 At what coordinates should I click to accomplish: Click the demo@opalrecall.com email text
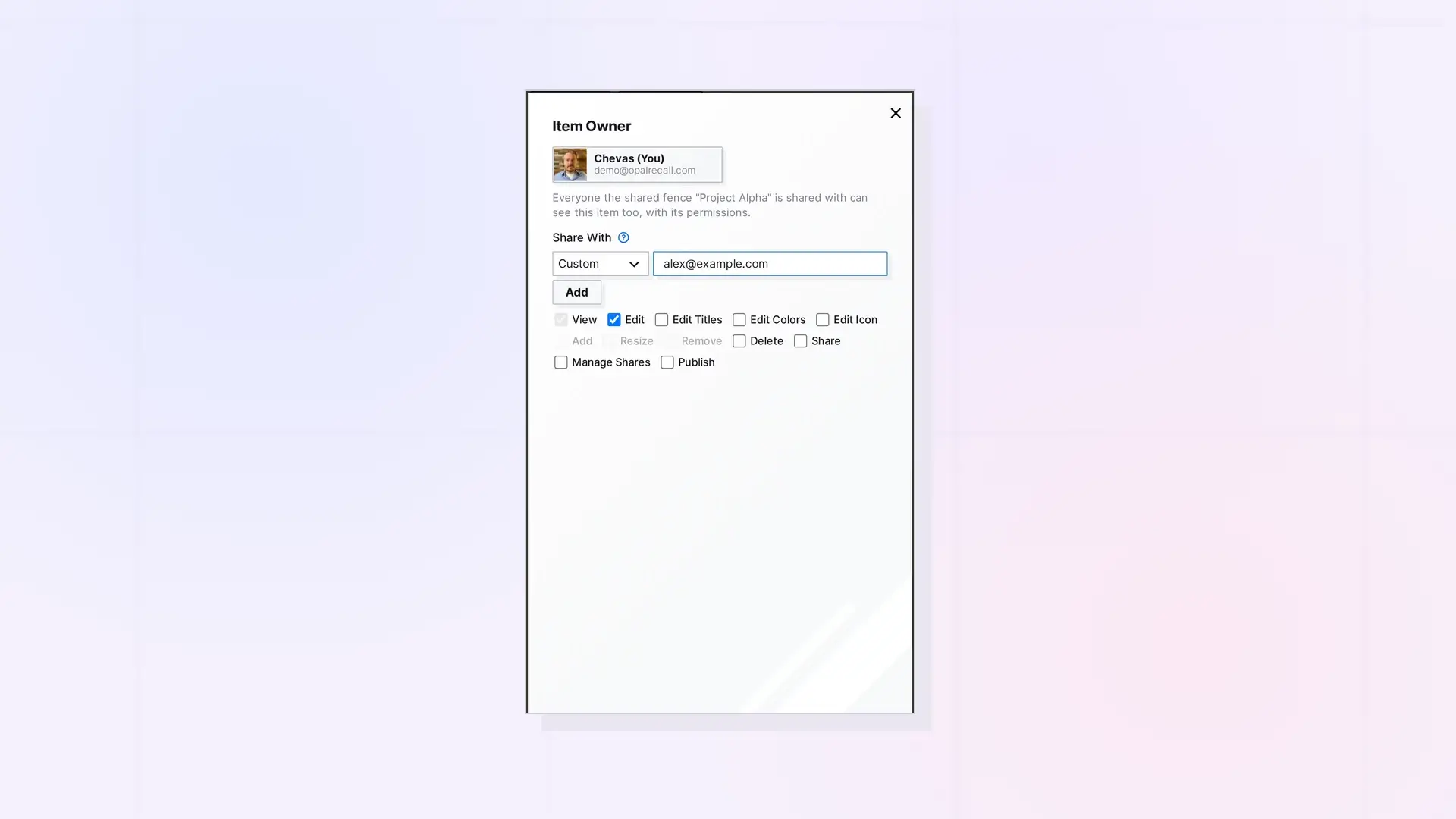point(645,171)
